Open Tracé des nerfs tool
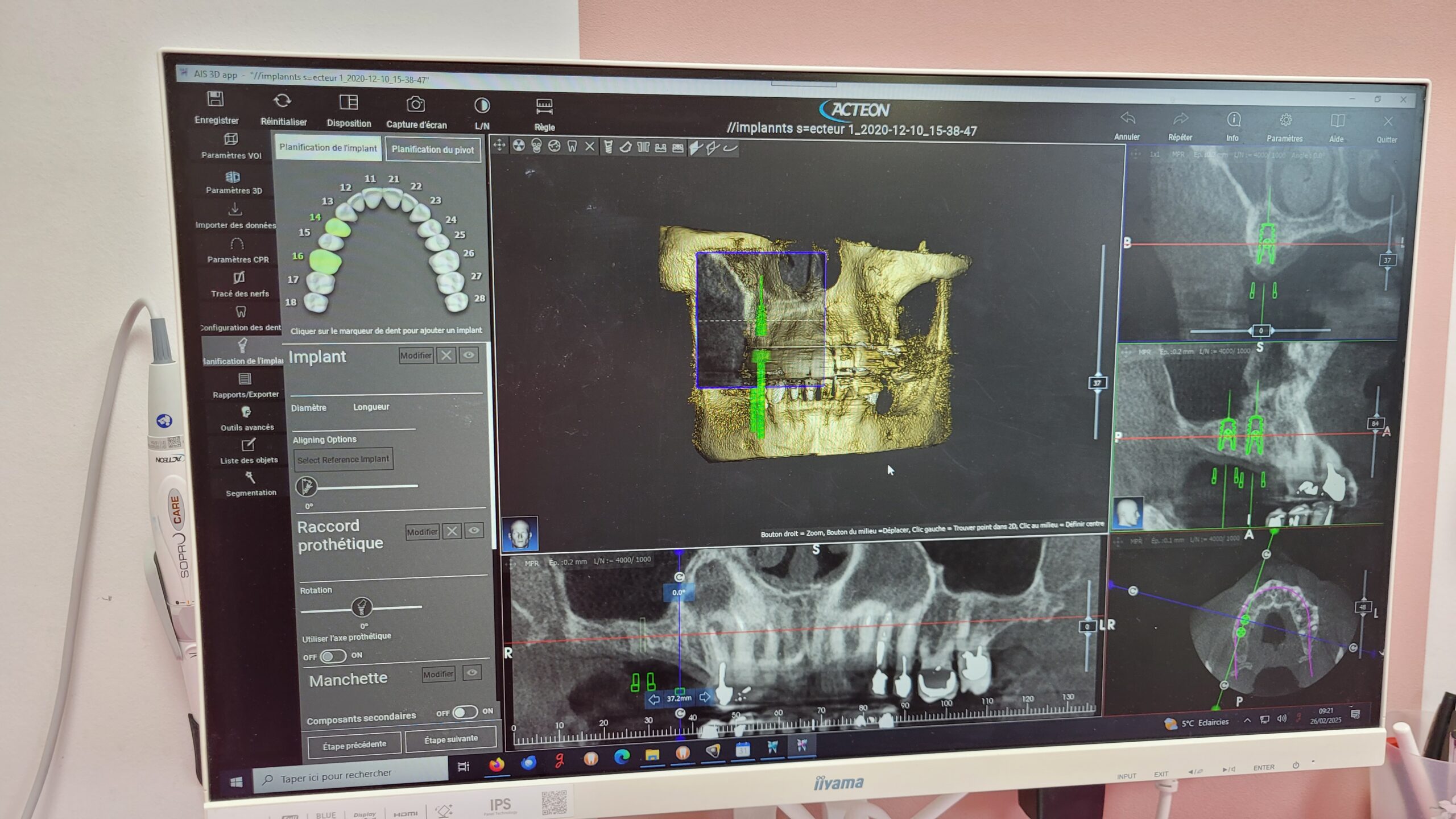 click(x=239, y=278)
